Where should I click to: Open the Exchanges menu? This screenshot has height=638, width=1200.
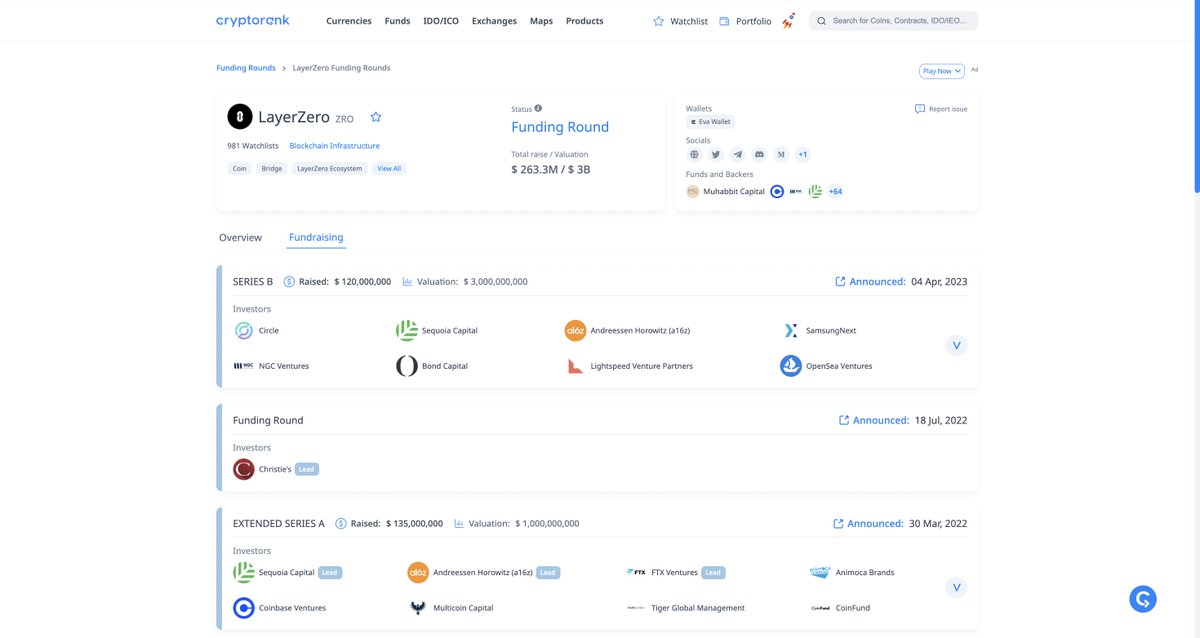click(494, 21)
